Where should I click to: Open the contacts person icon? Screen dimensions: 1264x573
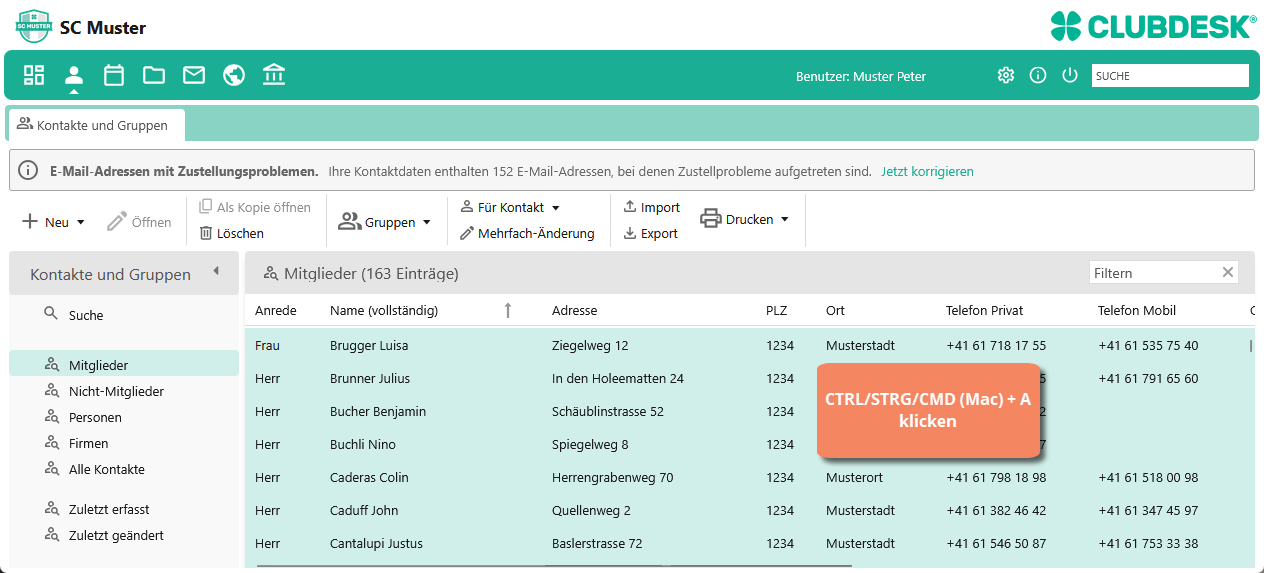(74, 75)
